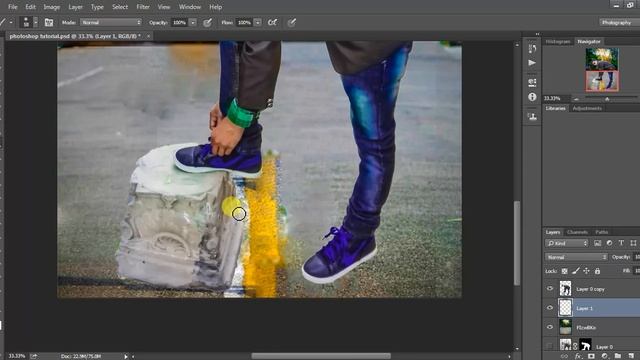Filter layers by adjustment layers icon

[x=609, y=243]
